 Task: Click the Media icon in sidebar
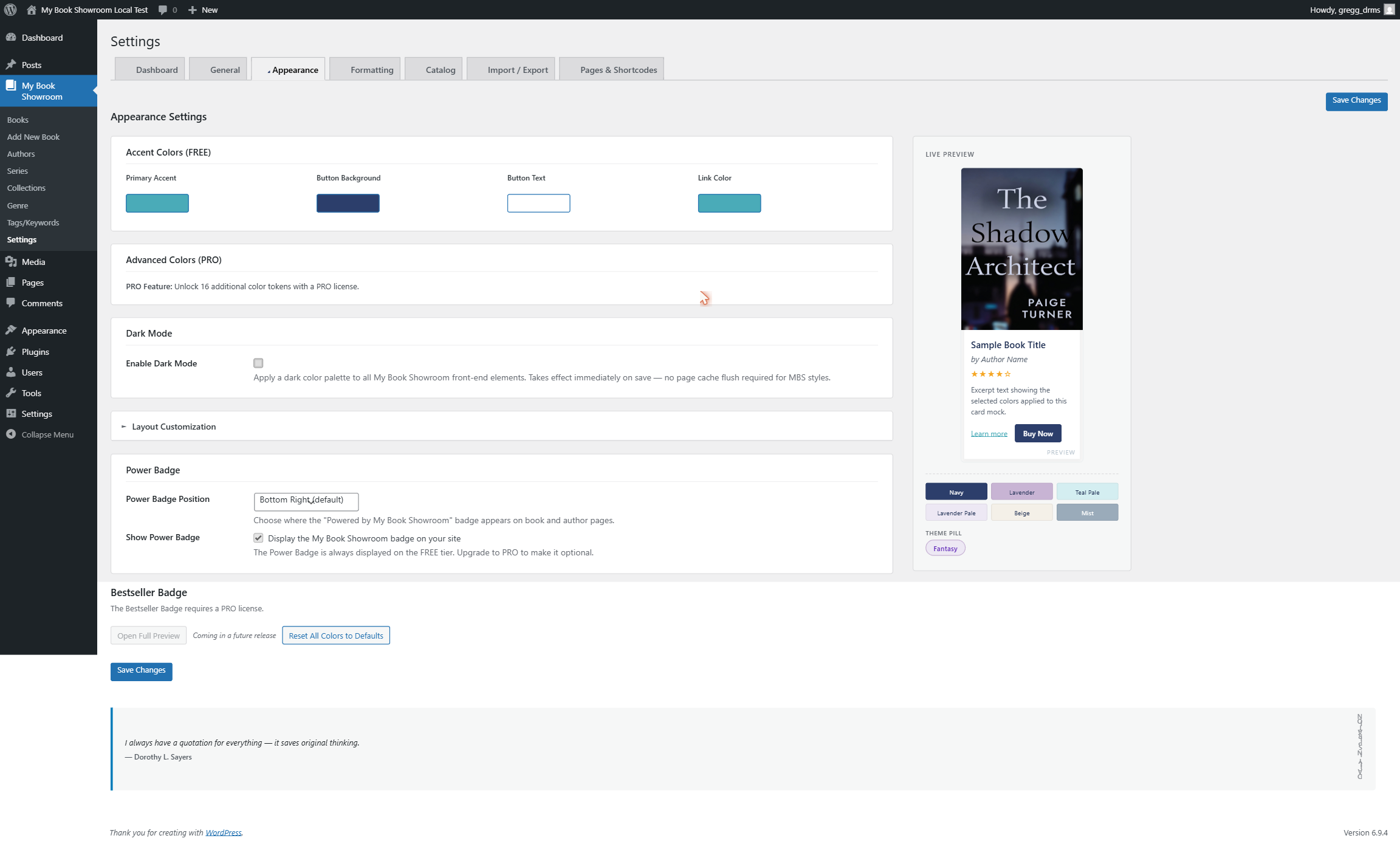(x=11, y=261)
